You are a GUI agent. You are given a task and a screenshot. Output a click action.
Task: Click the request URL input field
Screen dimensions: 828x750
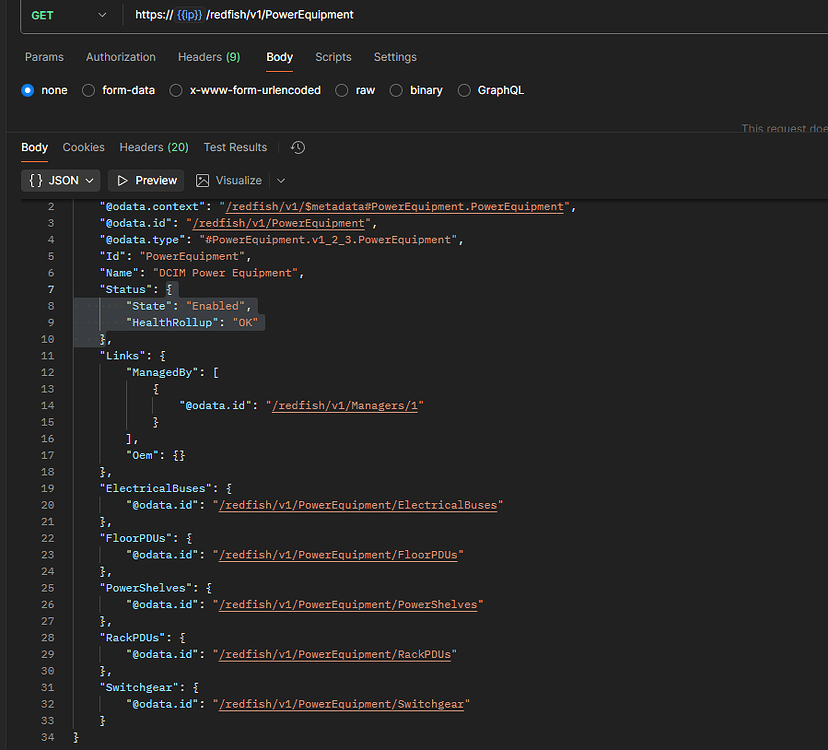click(480, 15)
